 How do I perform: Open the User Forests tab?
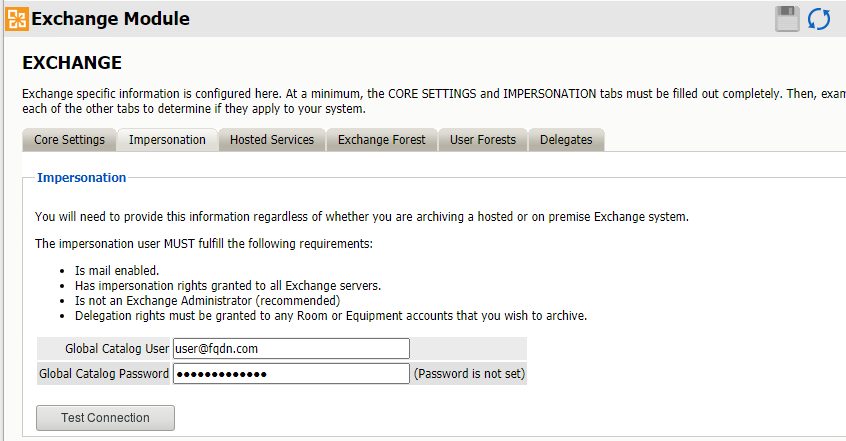tap(483, 140)
